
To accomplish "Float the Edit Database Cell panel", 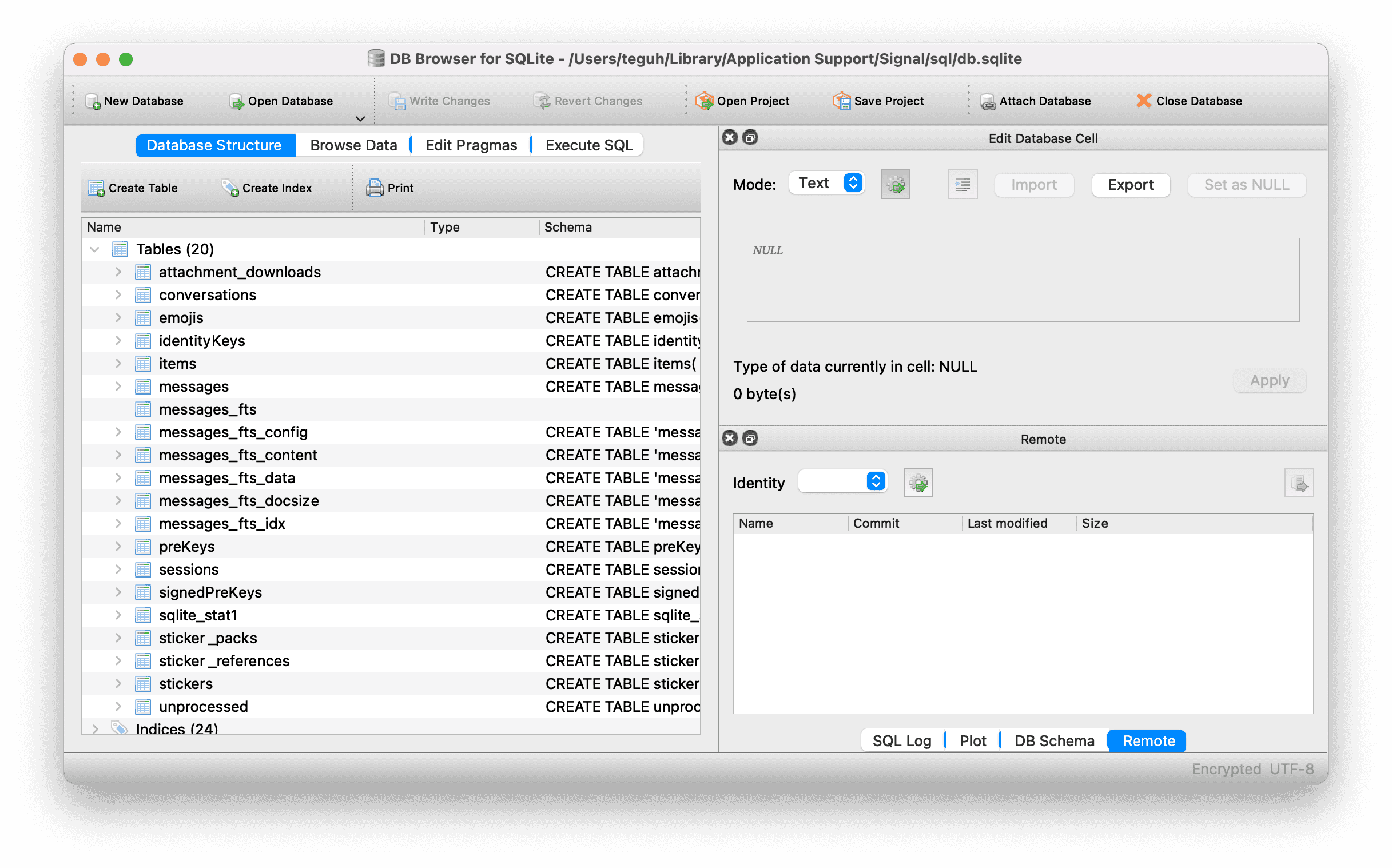I will [x=750, y=138].
